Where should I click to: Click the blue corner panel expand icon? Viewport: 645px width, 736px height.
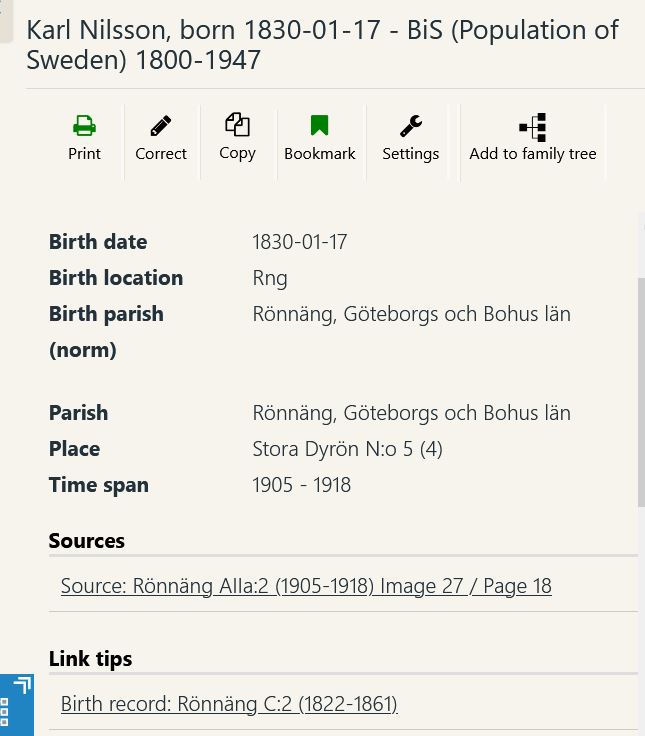pyautogui.click(x=22, y=685)
